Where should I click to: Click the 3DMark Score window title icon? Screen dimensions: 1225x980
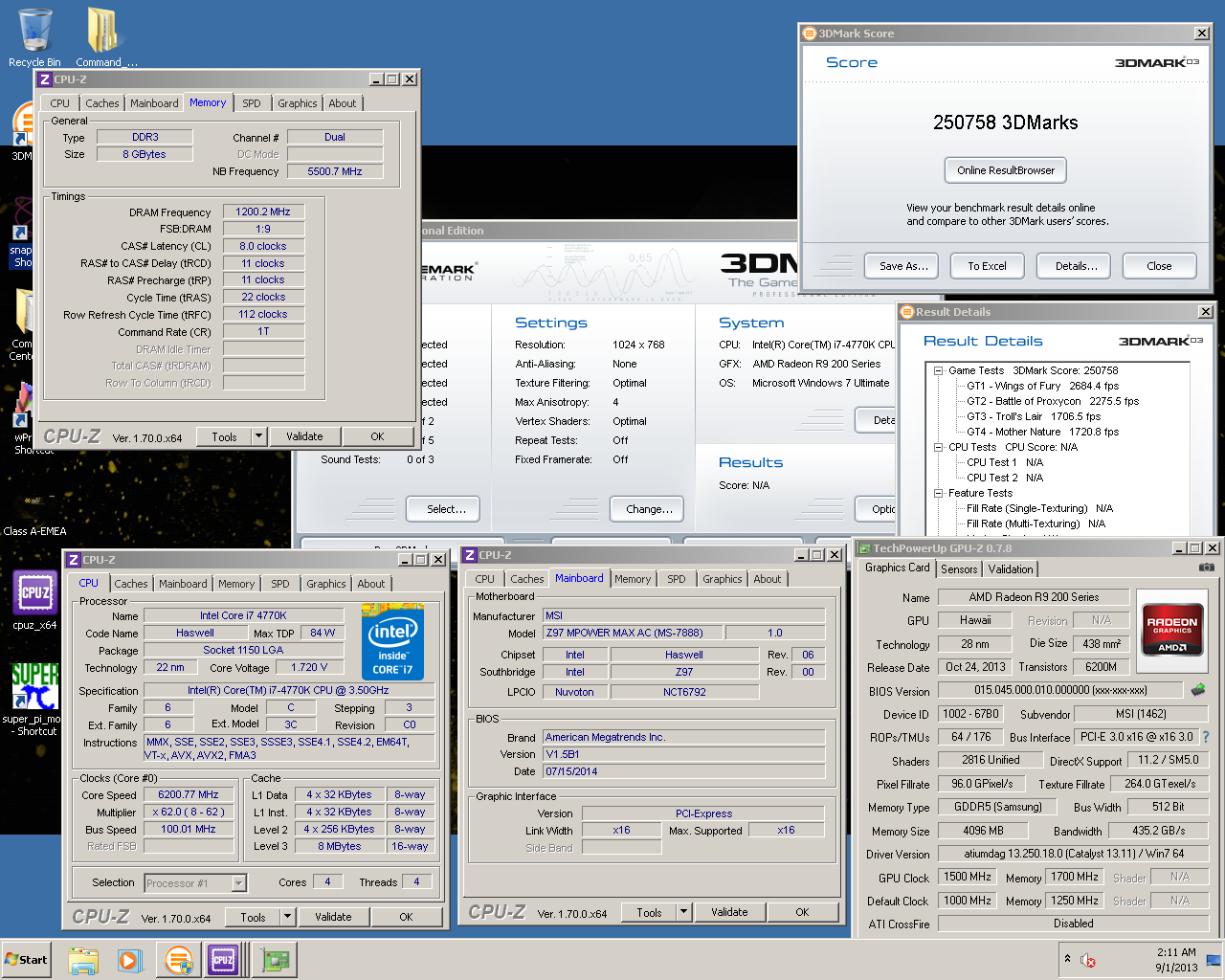pyautogui.click(x=809, y=33)
